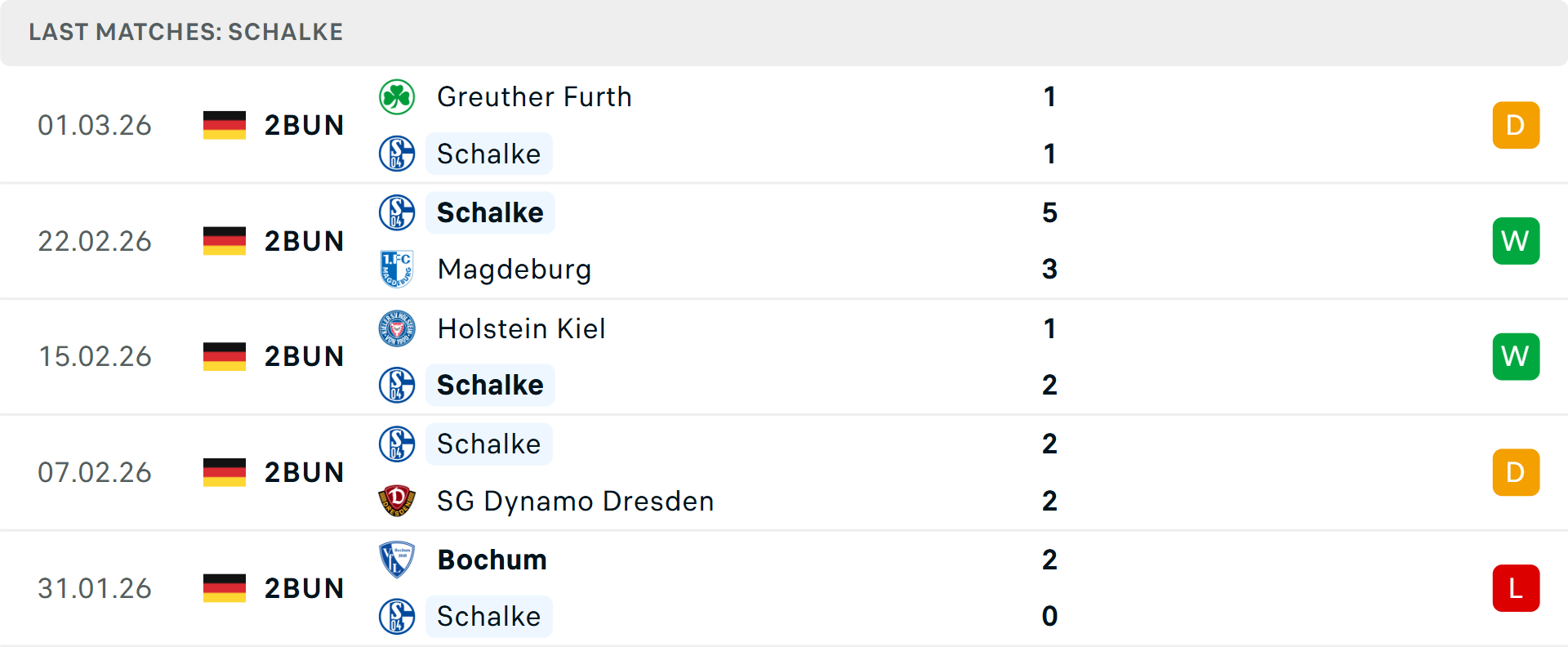Click the highlighted Schalke team name
Viewport: 1568px width, 647px height.
point(488,154)
